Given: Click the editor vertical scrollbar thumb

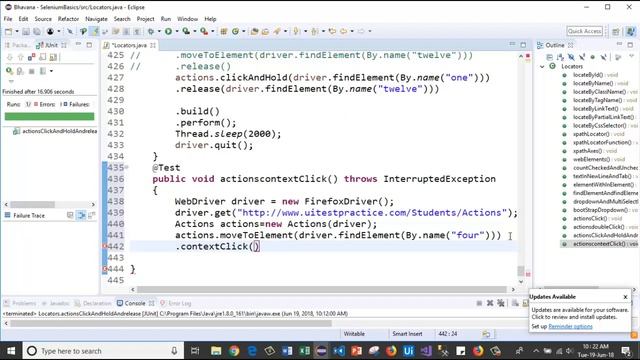Looking at the screenshot, I should click(521, 271).
